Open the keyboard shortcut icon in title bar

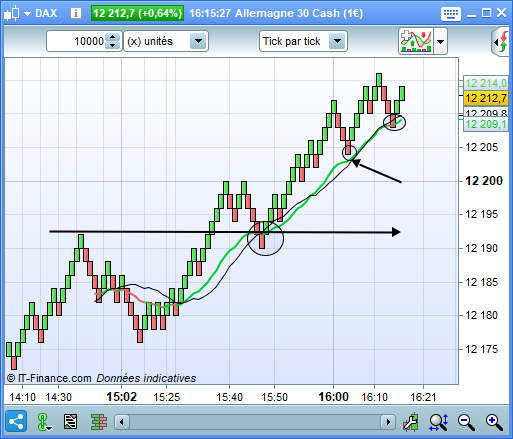[450, 14]
